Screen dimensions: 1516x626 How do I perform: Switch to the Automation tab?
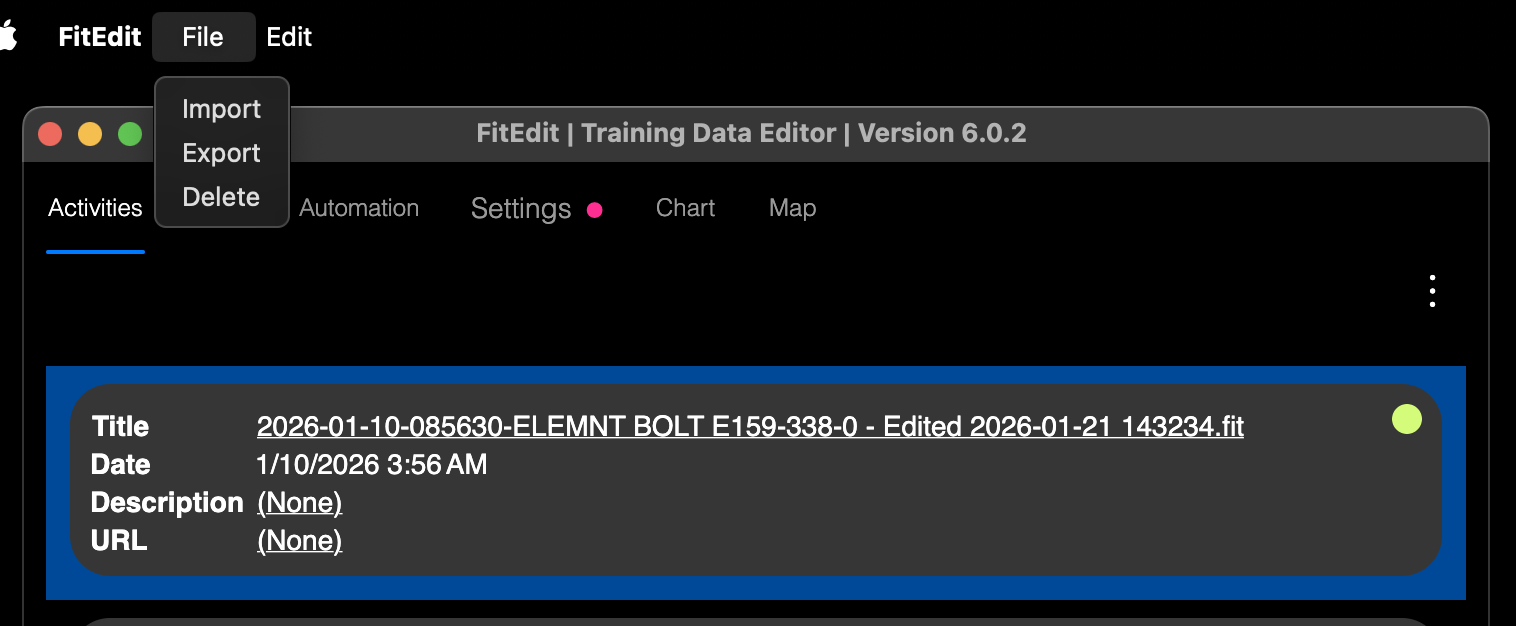coord(359,208)
